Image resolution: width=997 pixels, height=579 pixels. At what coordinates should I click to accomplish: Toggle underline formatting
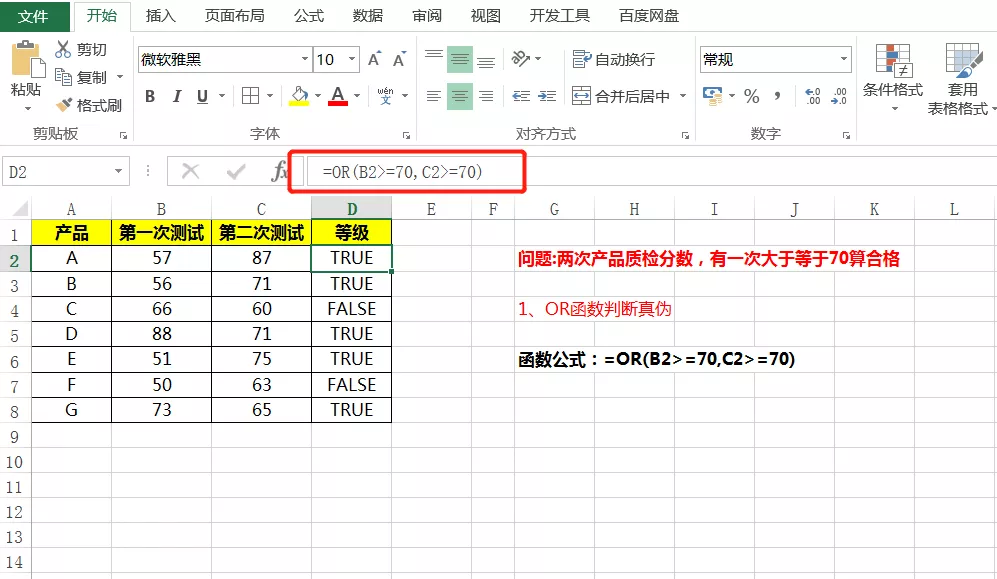pyautogui.click(x=202, y=96)
